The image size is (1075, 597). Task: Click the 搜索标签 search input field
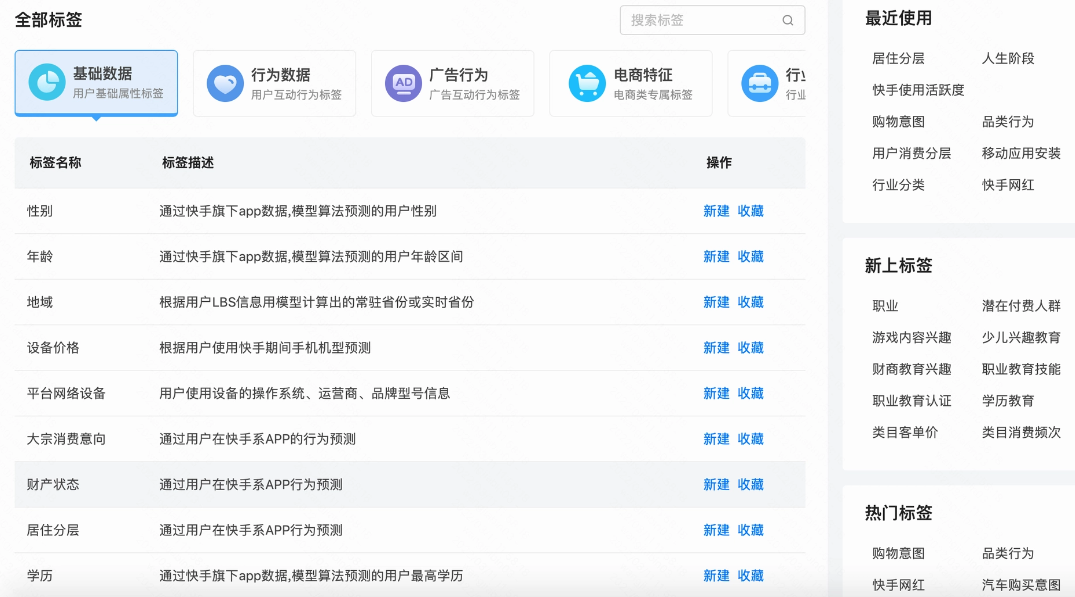700,20
